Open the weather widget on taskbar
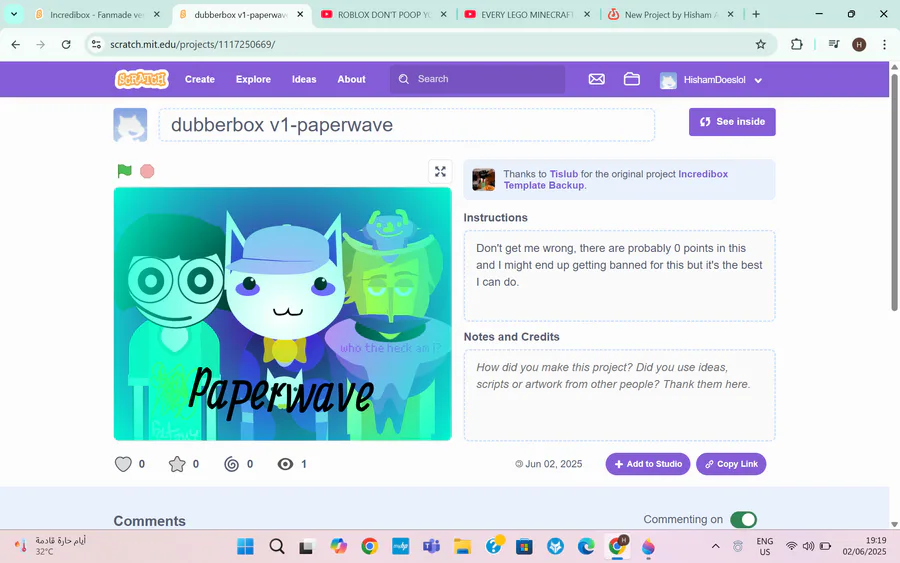The width and height of the screenshot is (900, 563). click(50, 546)
